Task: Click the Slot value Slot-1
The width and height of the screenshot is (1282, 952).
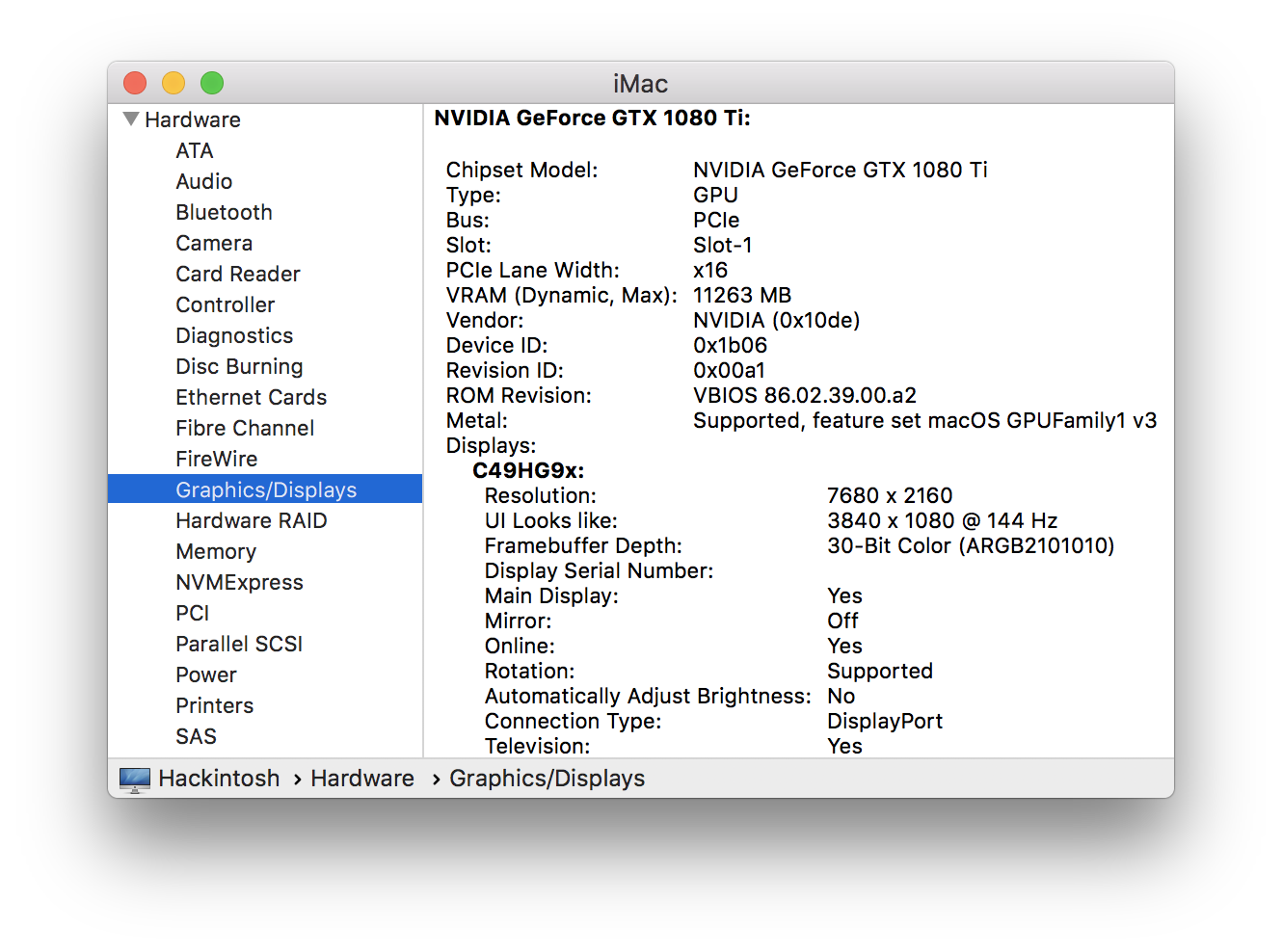Action: (723, 245)
